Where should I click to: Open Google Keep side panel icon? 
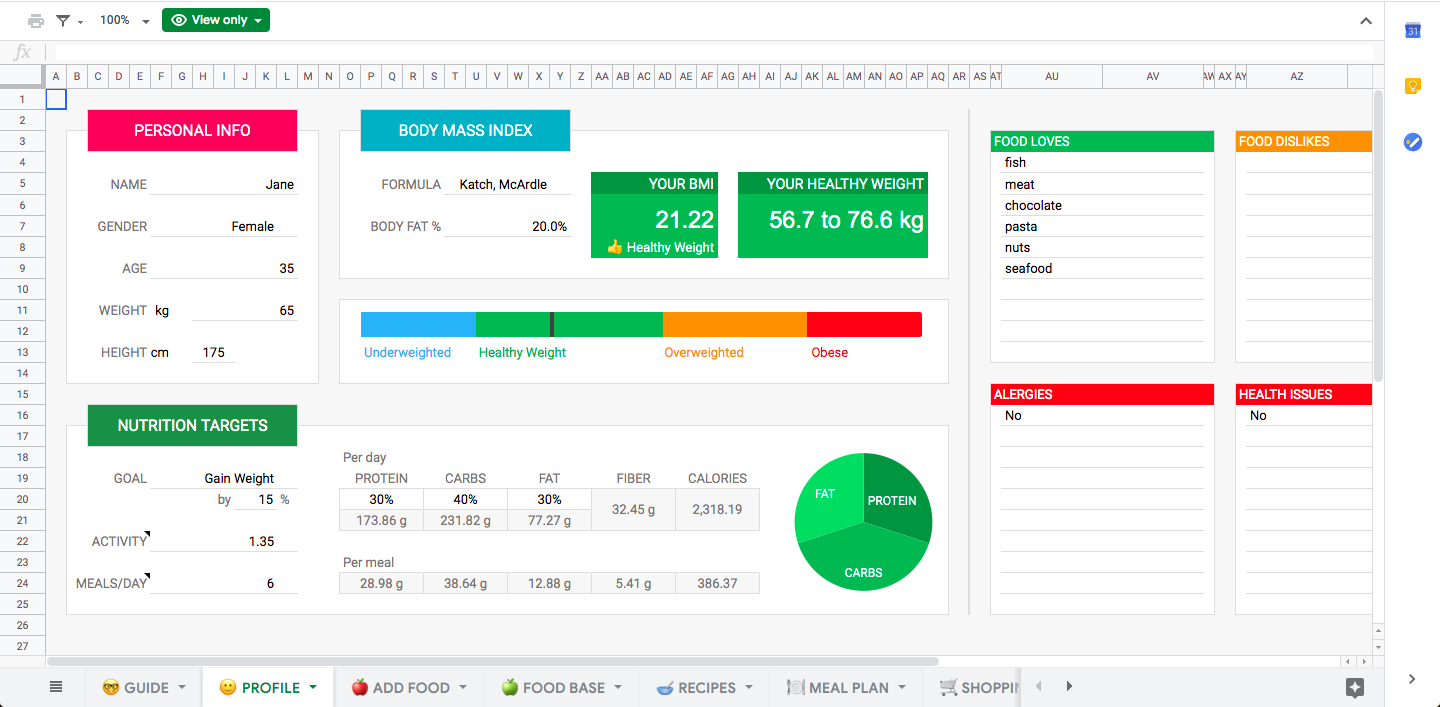pos(1413,86)
